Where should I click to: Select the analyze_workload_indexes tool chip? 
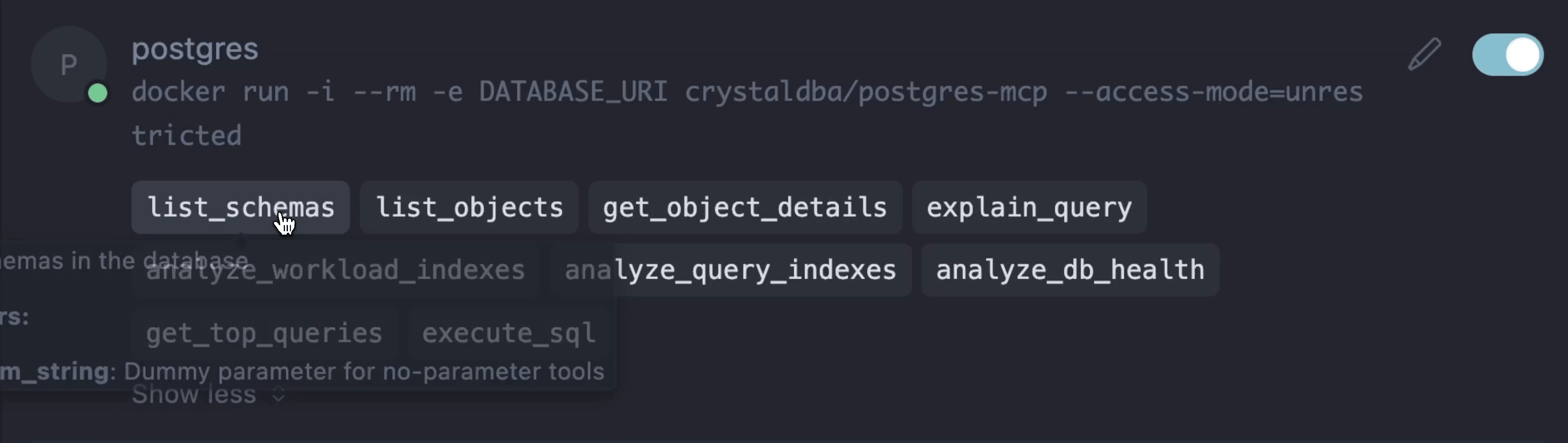[335, 271]
